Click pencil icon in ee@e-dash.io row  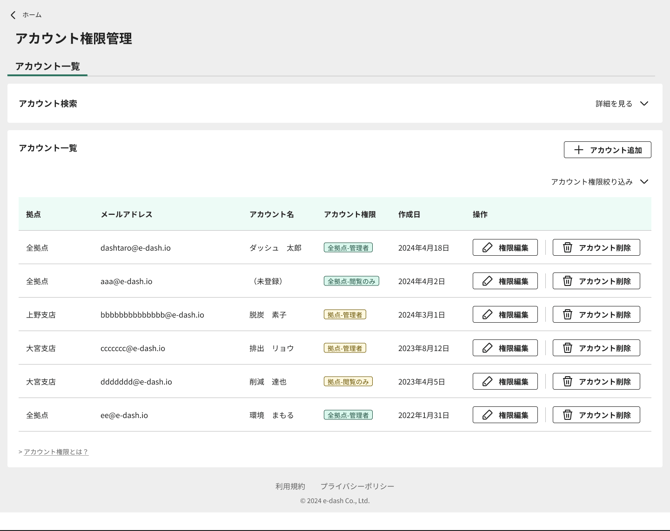click(487, 415)
